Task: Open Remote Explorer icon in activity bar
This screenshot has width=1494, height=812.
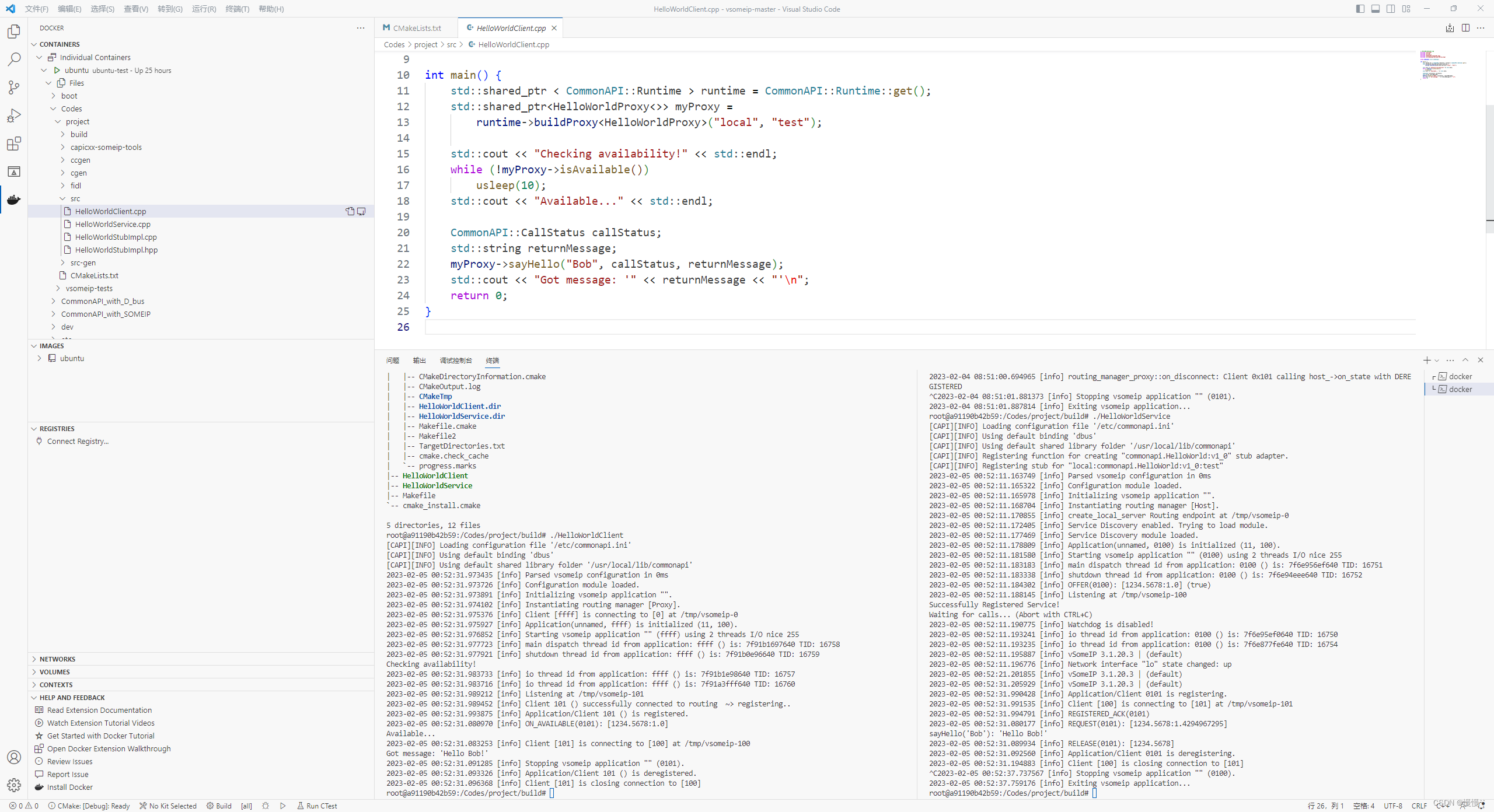Action: pyautogui.click(x=14, y=171)
